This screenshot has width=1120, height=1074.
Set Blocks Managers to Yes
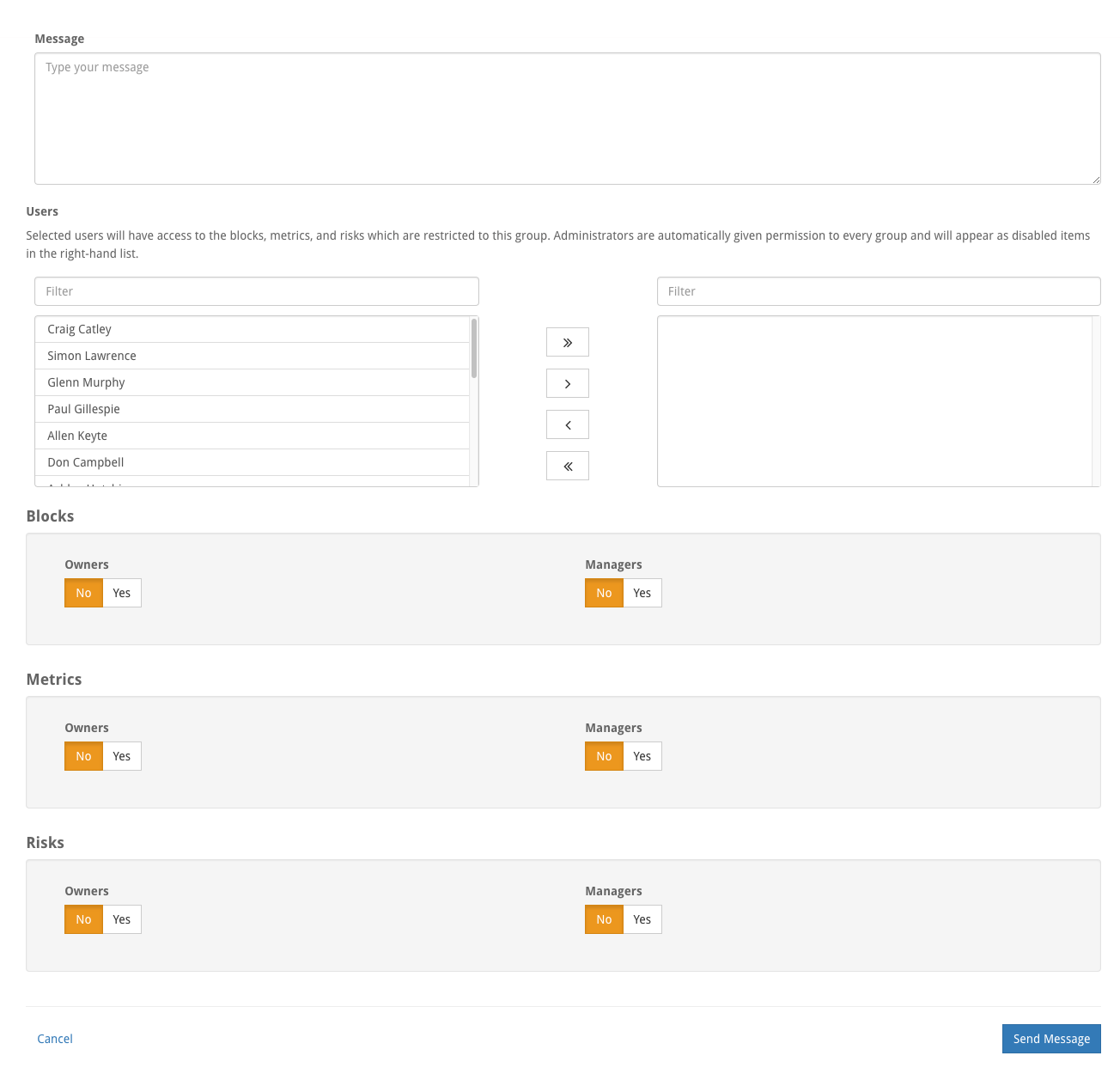pyautogui.click(x=642, y=593)
